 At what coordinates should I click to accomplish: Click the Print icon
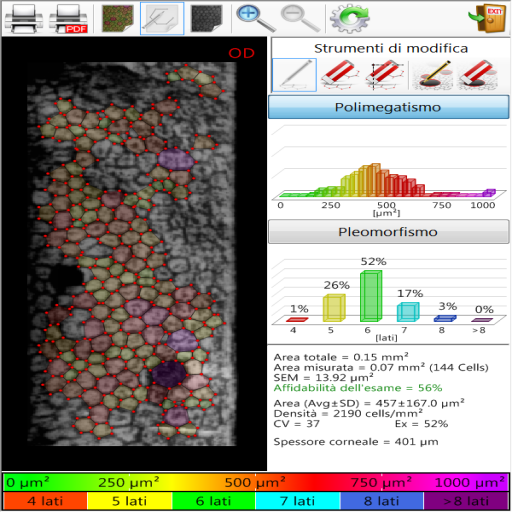[23, 19]
